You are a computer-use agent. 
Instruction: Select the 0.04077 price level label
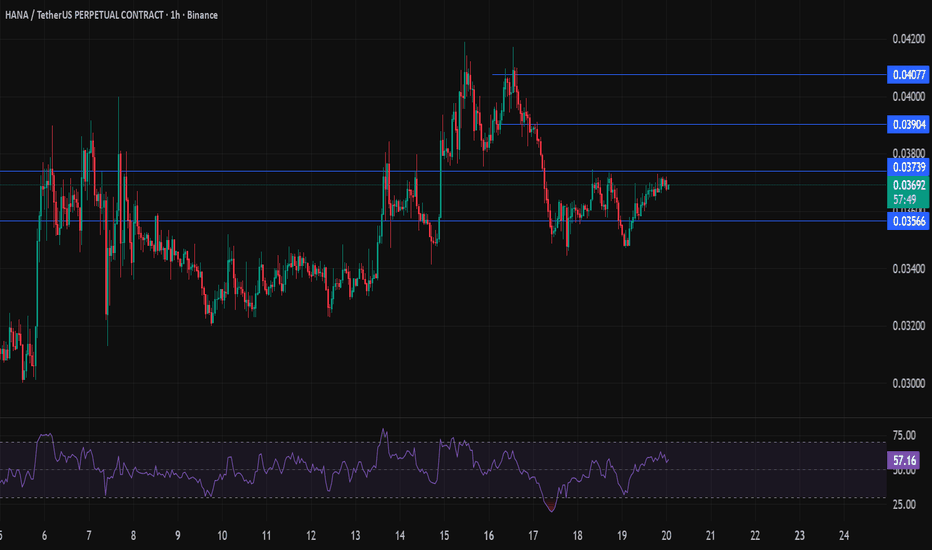click(x=908, y=74)
